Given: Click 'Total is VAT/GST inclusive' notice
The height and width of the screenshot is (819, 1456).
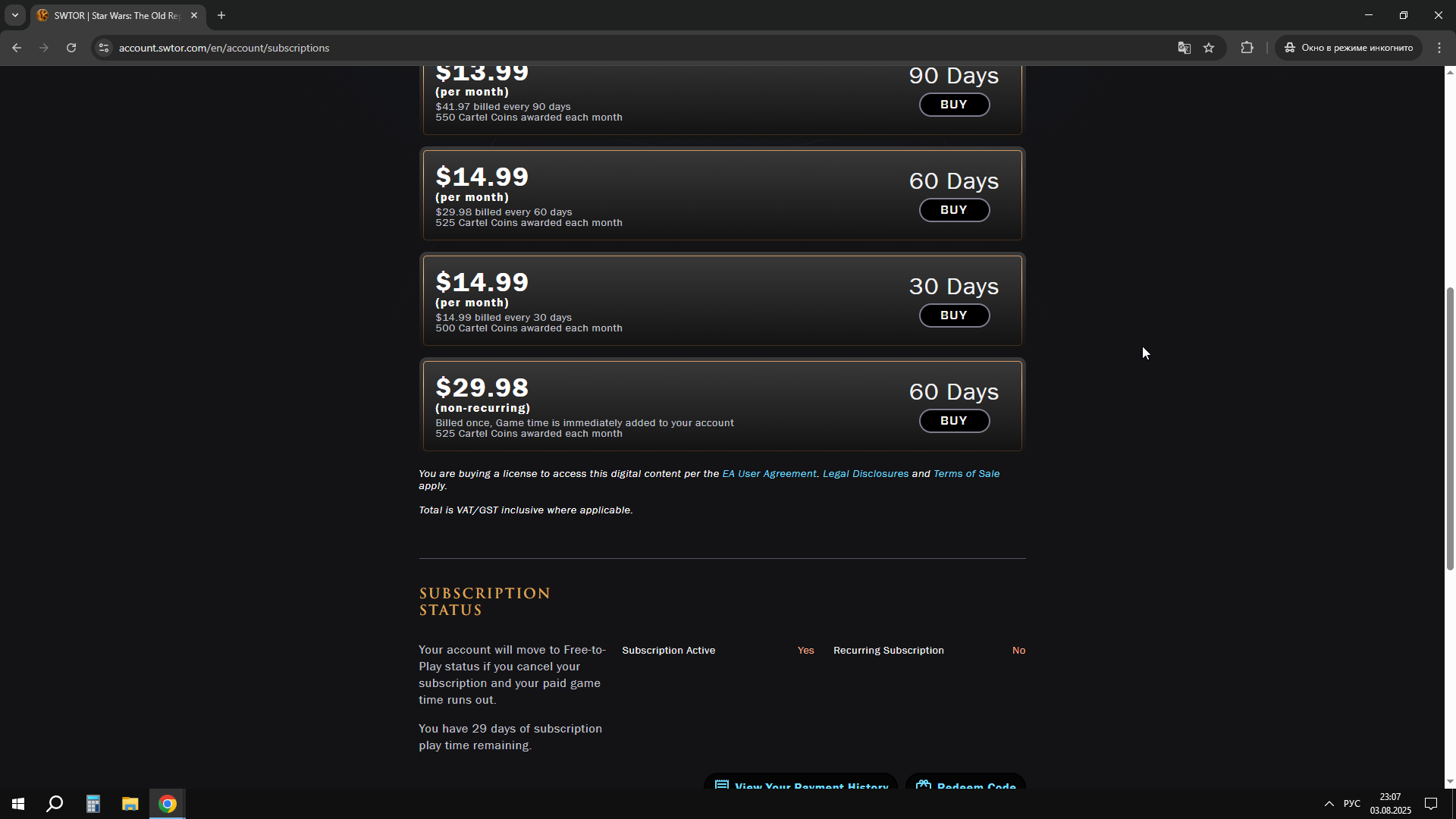Looking at the screenshot, I should (526, 510).
